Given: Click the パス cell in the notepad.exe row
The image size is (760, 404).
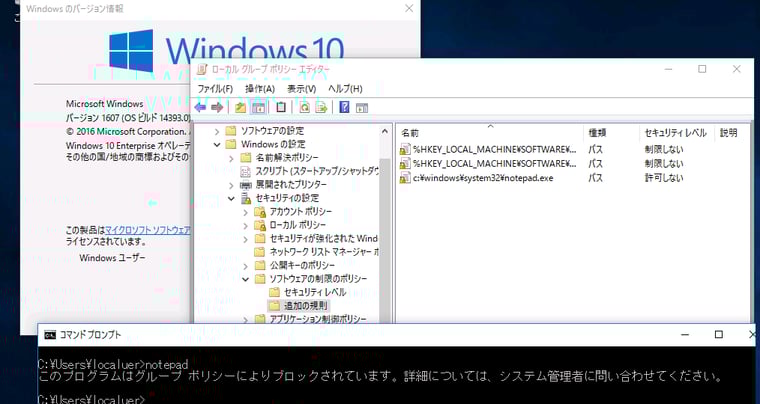Looking at the screenshot, I should (595, 178).
